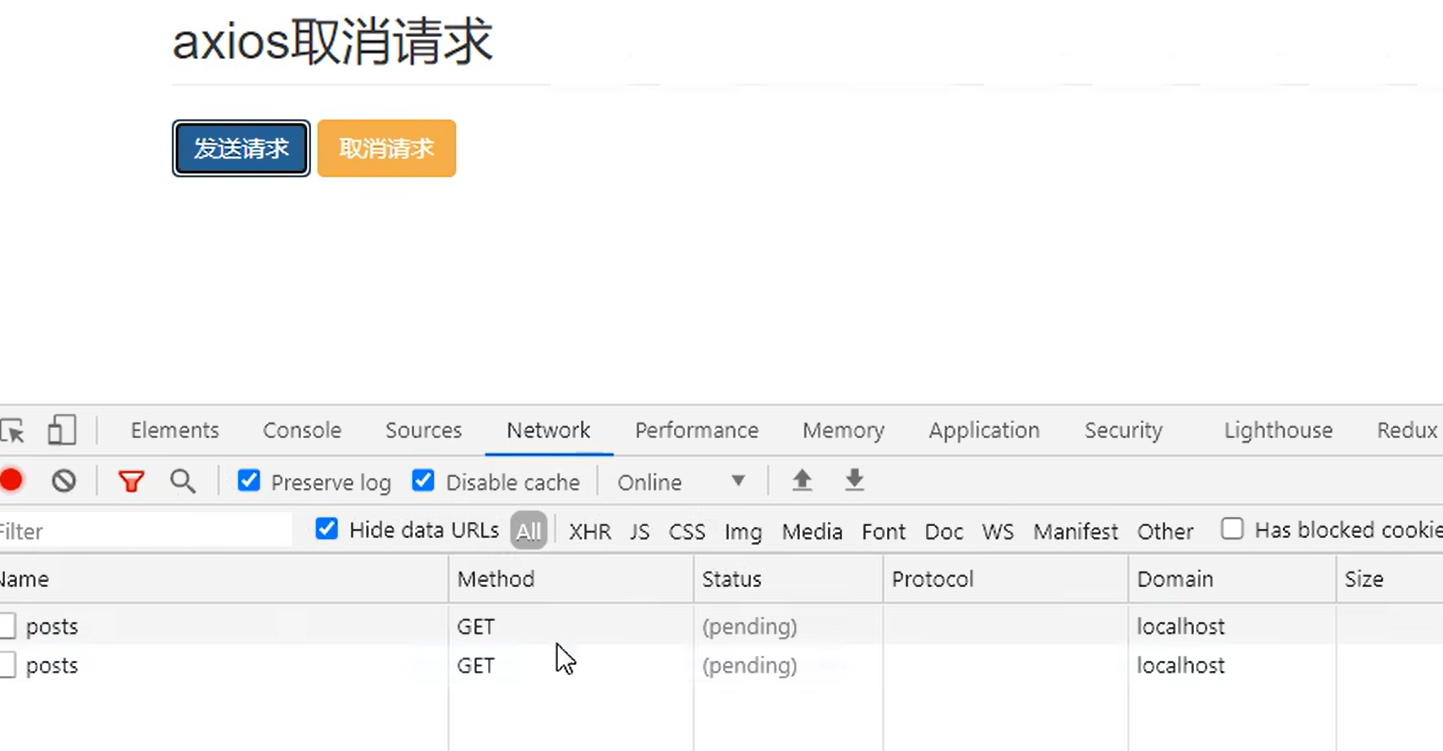Open the Online throttling dropdown
The width and height of the screenshot is (1443, 751).
point(684,482)
